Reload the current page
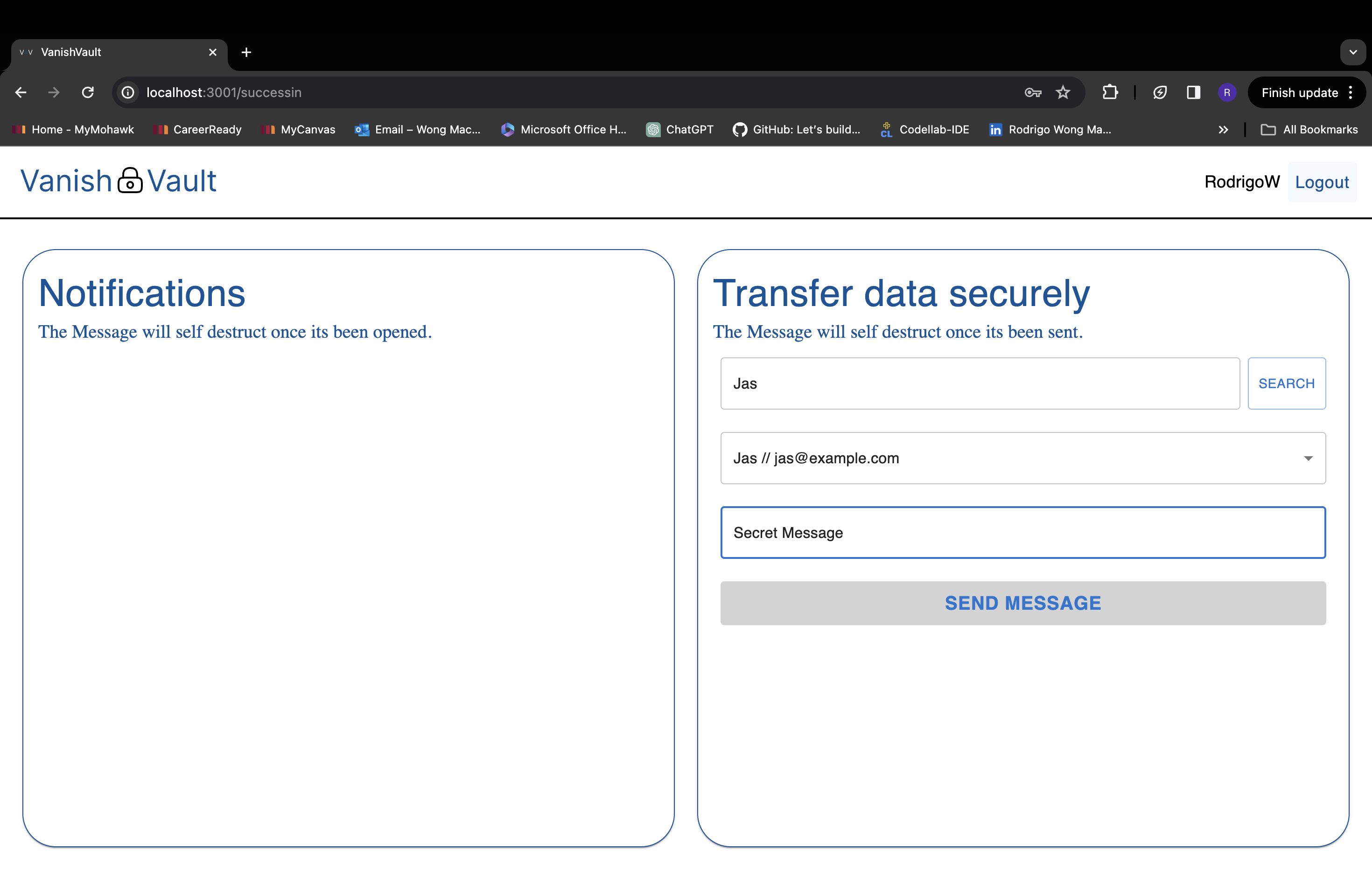1372x892 pixels. point(88,92)
